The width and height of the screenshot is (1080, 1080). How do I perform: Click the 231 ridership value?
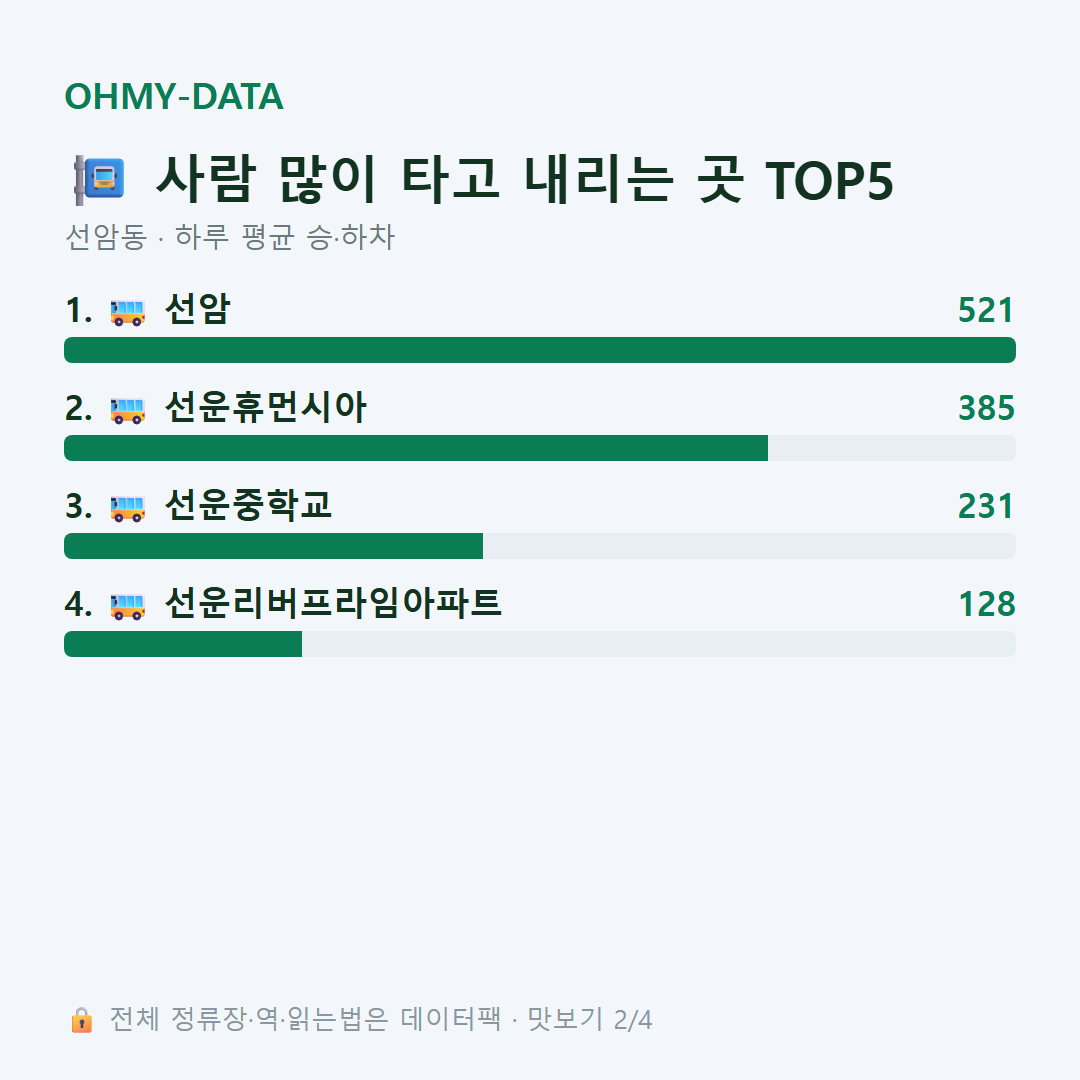986,506
